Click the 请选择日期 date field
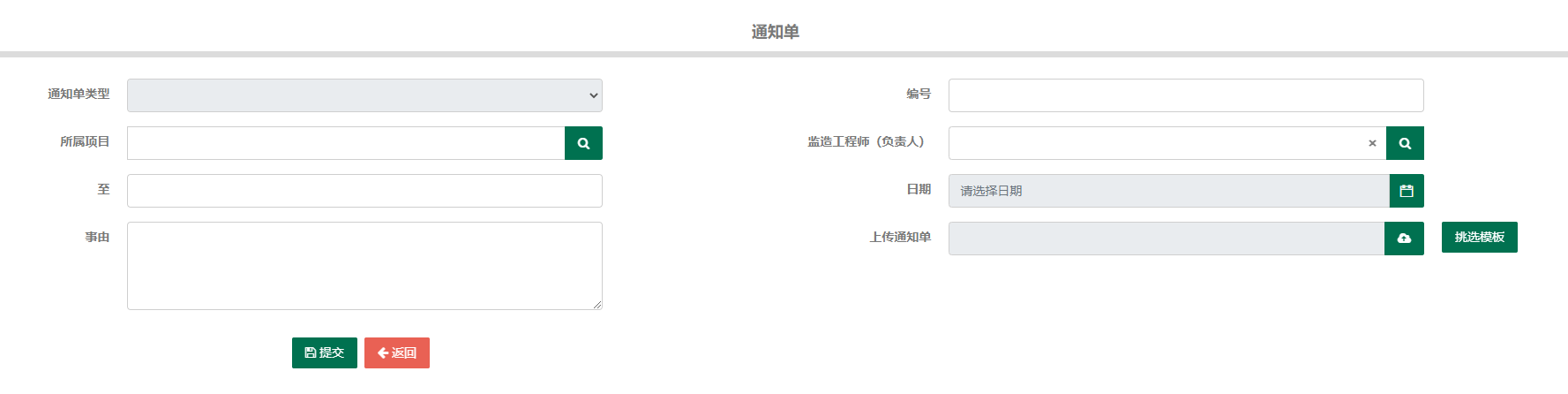 point(1169,191)
